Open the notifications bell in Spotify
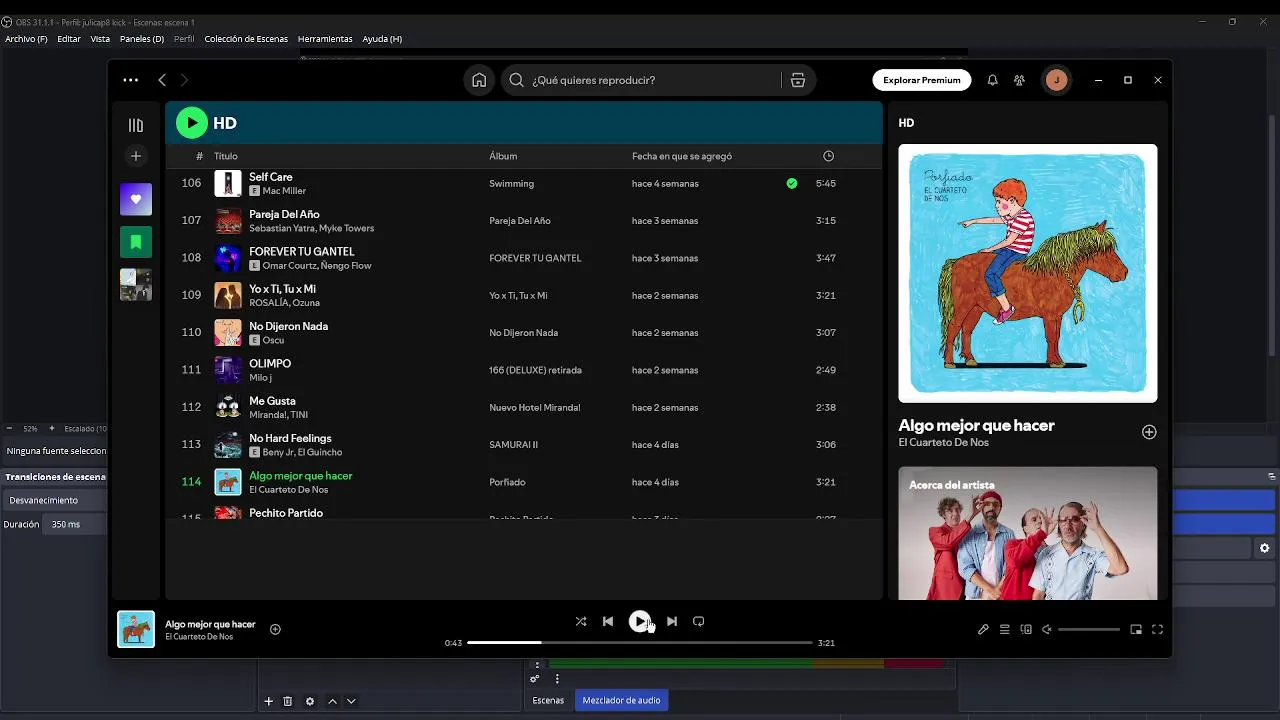The image size is (1280, 720). 992,80
